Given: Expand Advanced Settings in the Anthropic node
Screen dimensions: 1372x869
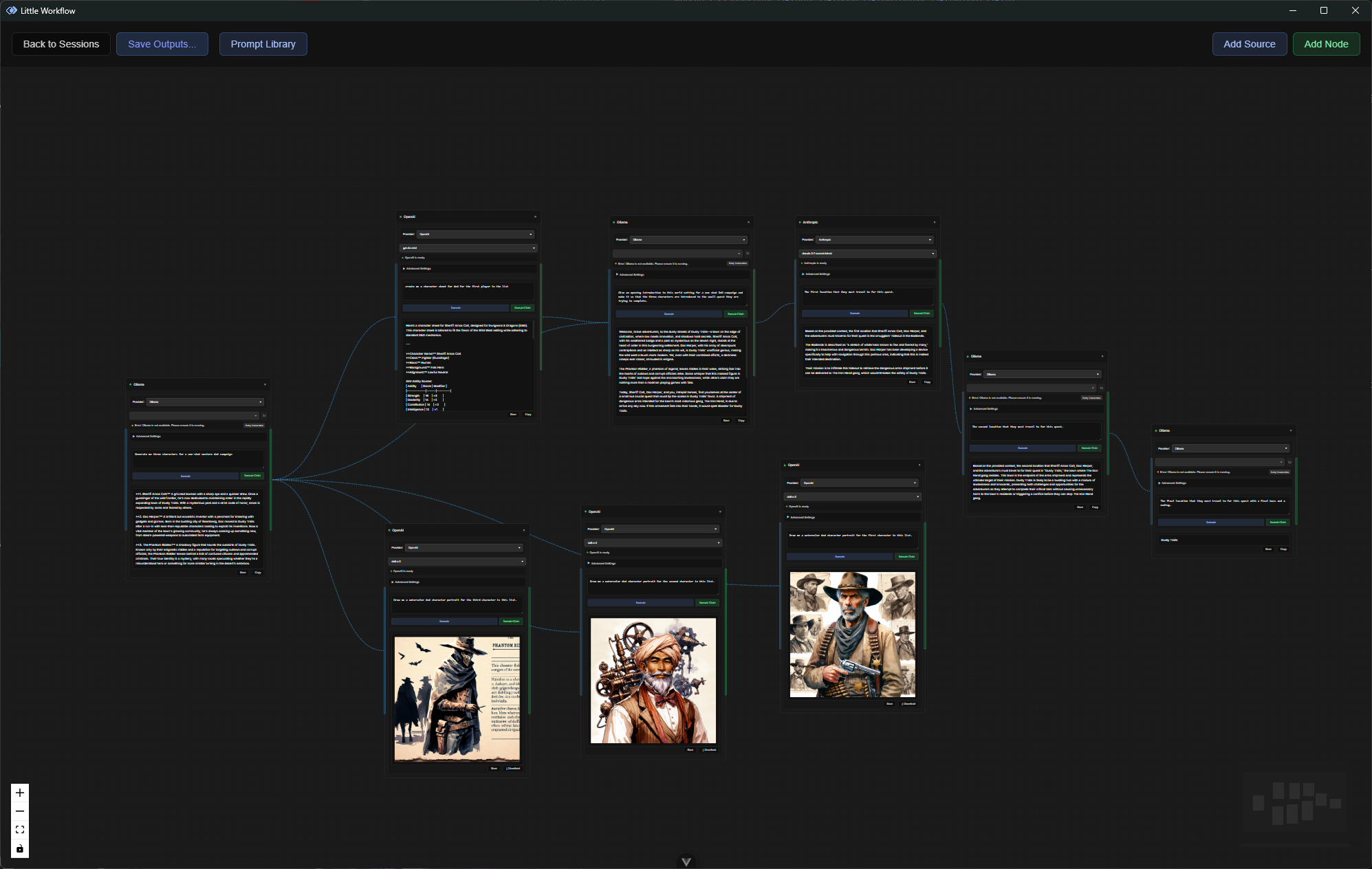Looking at the screenshot, I should (817, 274).
